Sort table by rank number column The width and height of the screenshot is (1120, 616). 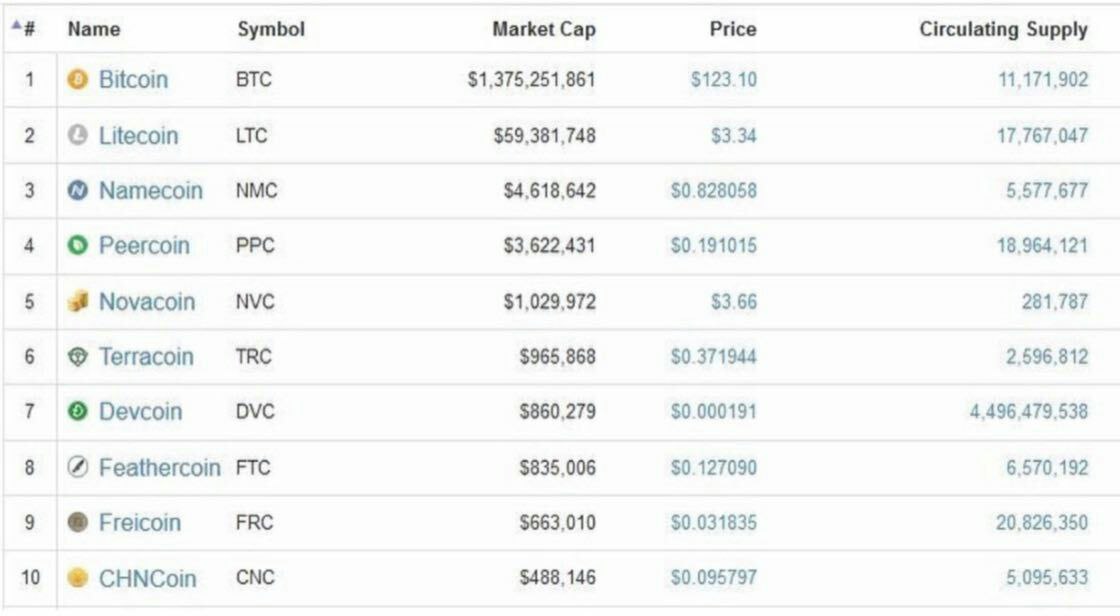click(24, 29)
